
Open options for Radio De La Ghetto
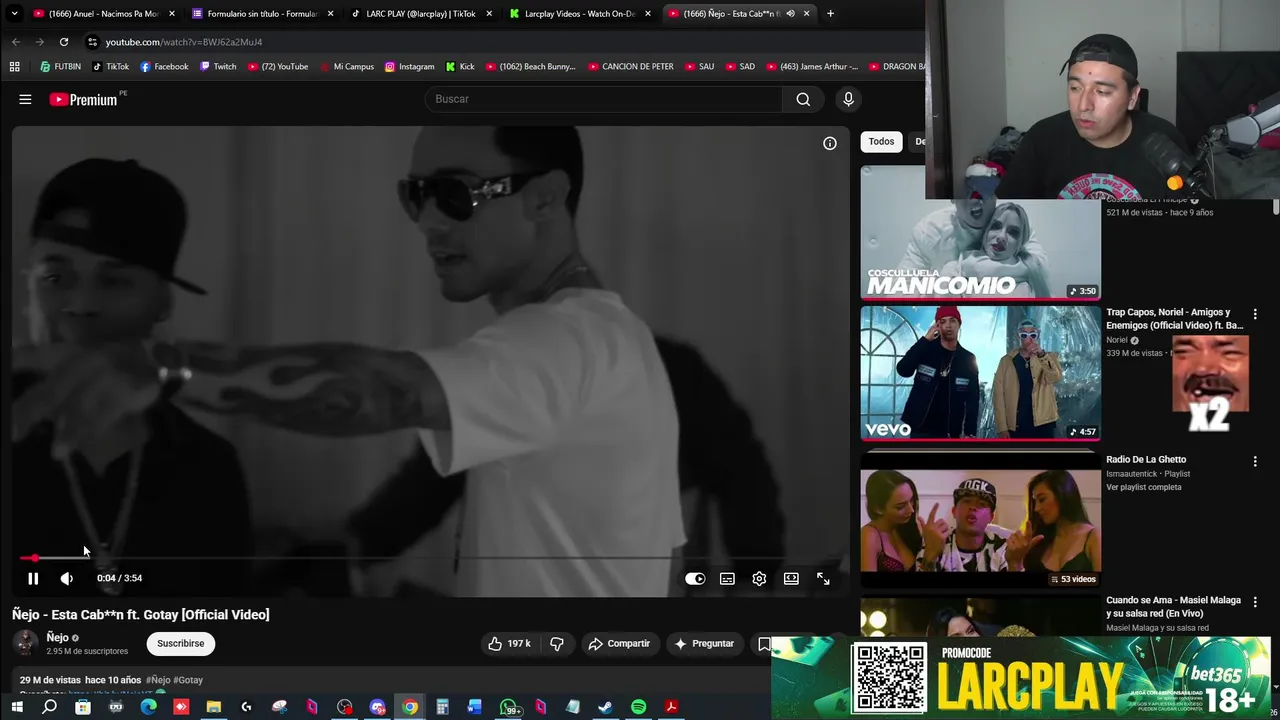1255,461
